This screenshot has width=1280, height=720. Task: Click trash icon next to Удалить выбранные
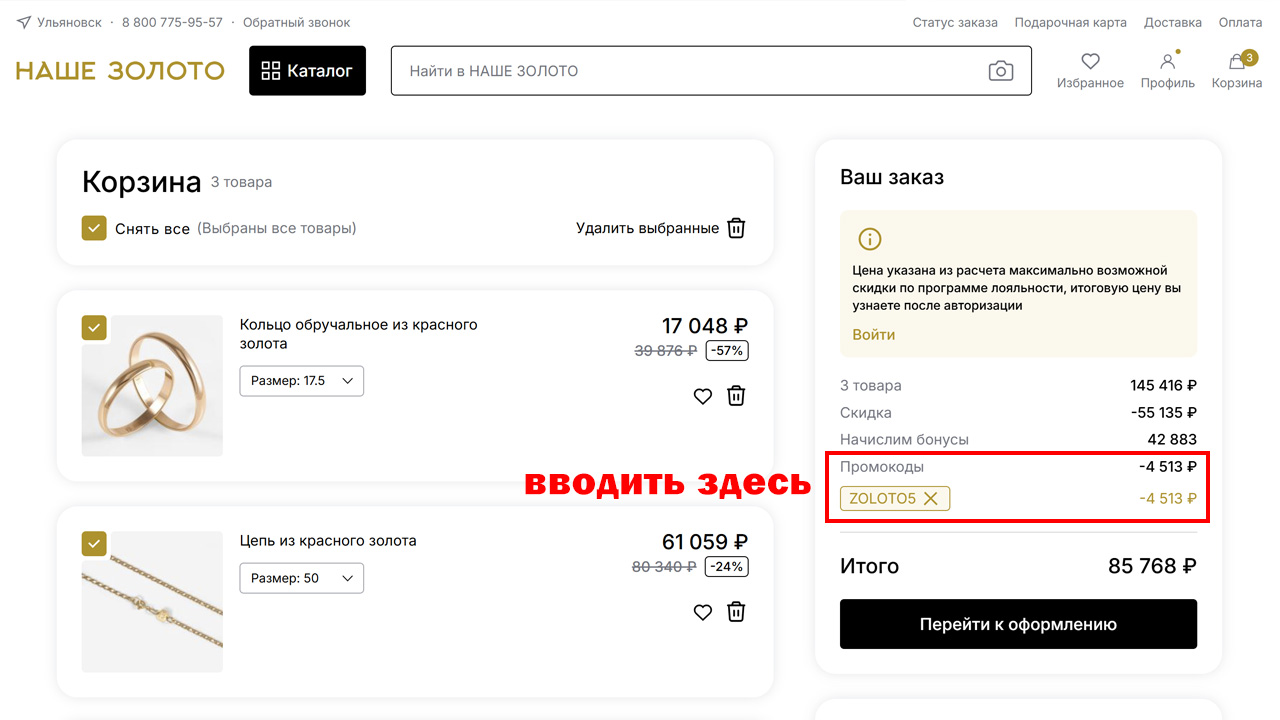[x=736, y=228]
